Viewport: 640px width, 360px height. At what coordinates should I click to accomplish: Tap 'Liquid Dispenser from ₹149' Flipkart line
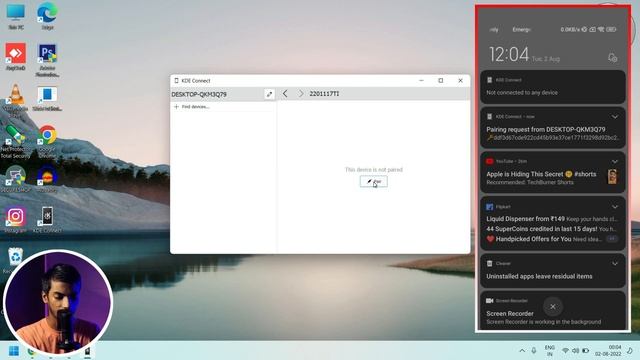(551, 219)
